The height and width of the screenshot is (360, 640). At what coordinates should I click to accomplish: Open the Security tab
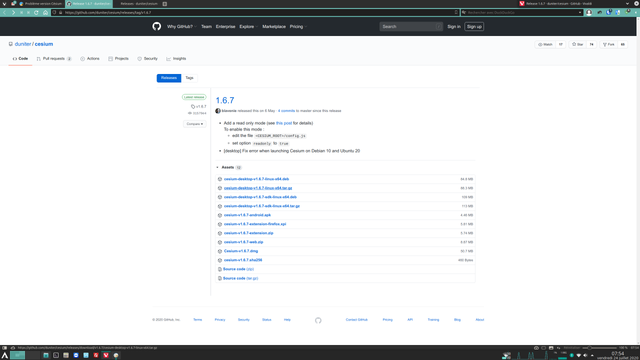pyautogui.click(x=147, y=59)
